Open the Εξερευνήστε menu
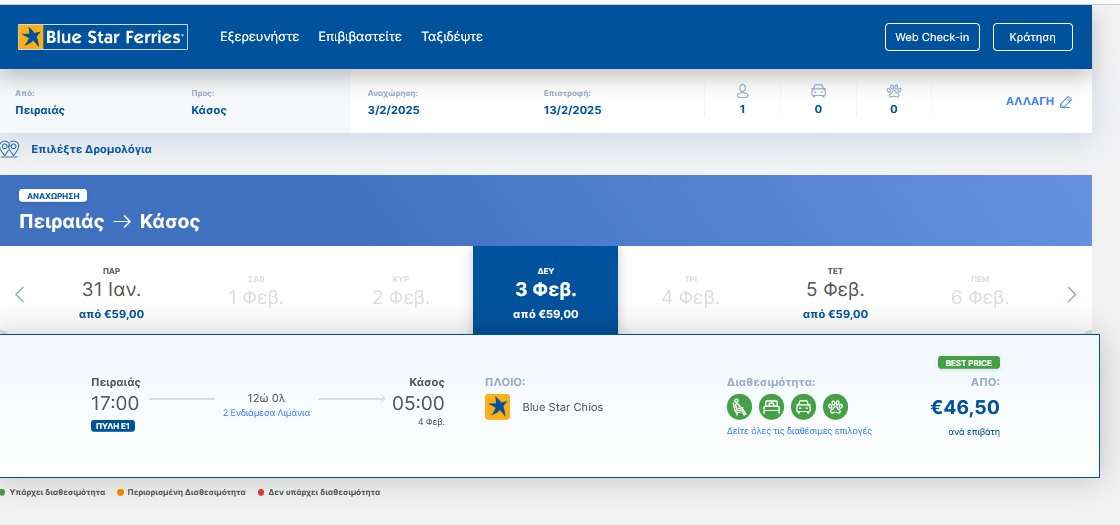The height and width of the screenshot is (525, 1120). pyautogui.click(x=259, y=37)
